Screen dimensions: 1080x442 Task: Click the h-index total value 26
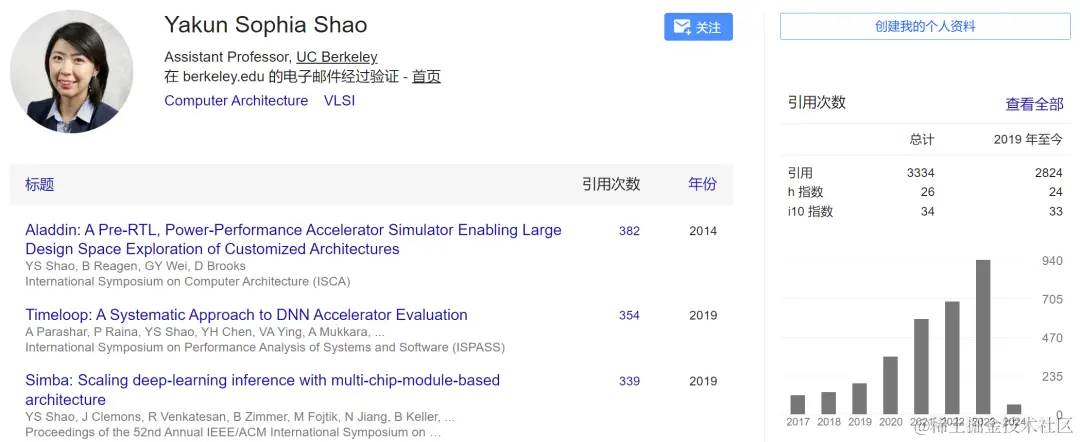coord(927,192)
